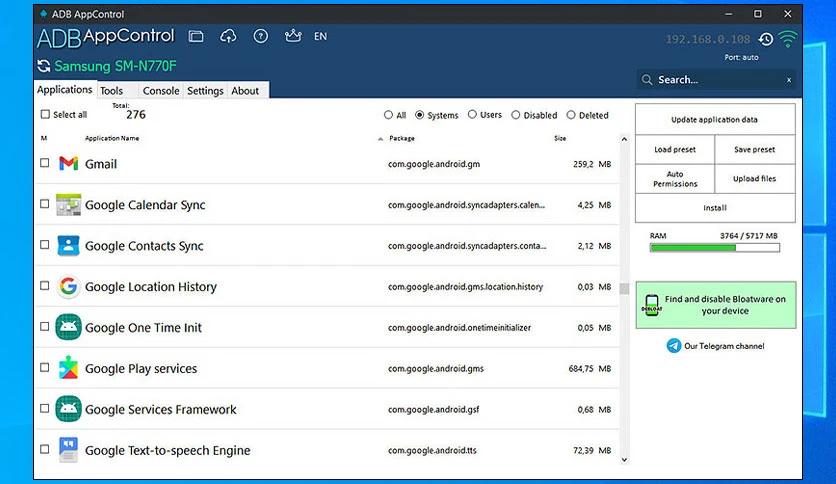The height and width of the screenshot is (484, 836).
Task: Click the app list scrollbar thumb
Action: pos(624,288)
